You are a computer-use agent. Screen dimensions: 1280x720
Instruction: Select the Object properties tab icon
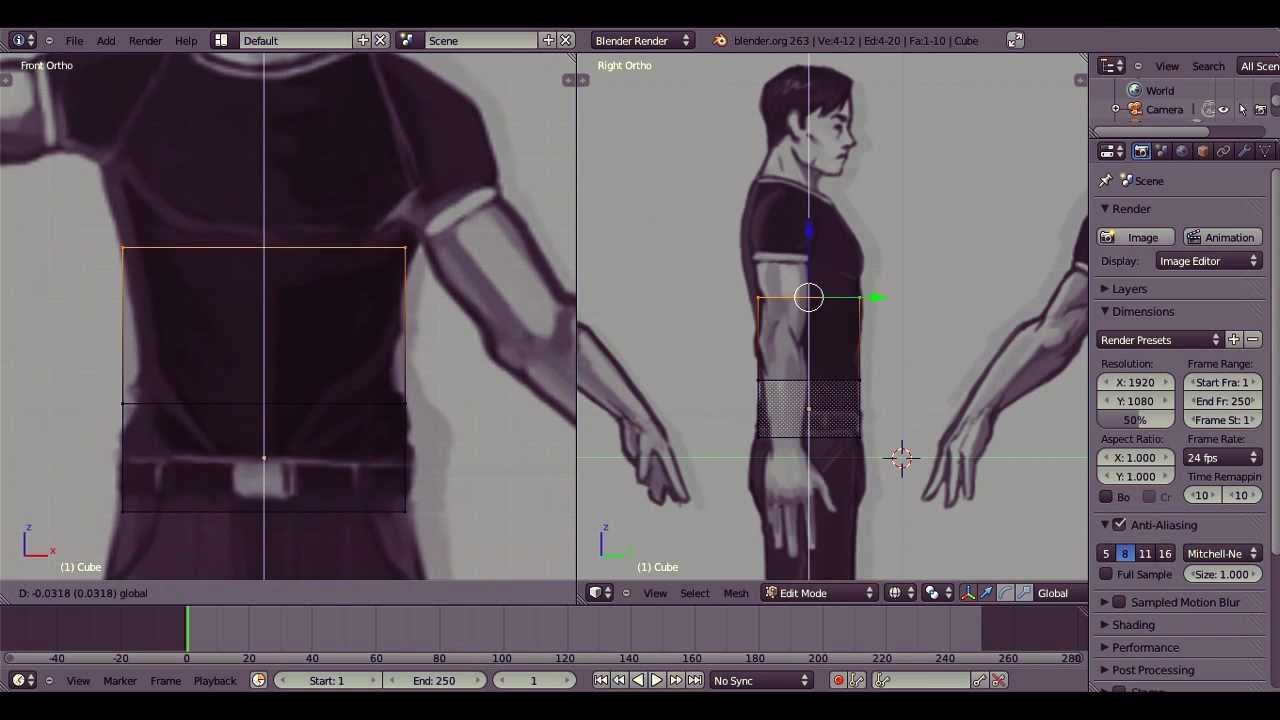coord(1203,152)
